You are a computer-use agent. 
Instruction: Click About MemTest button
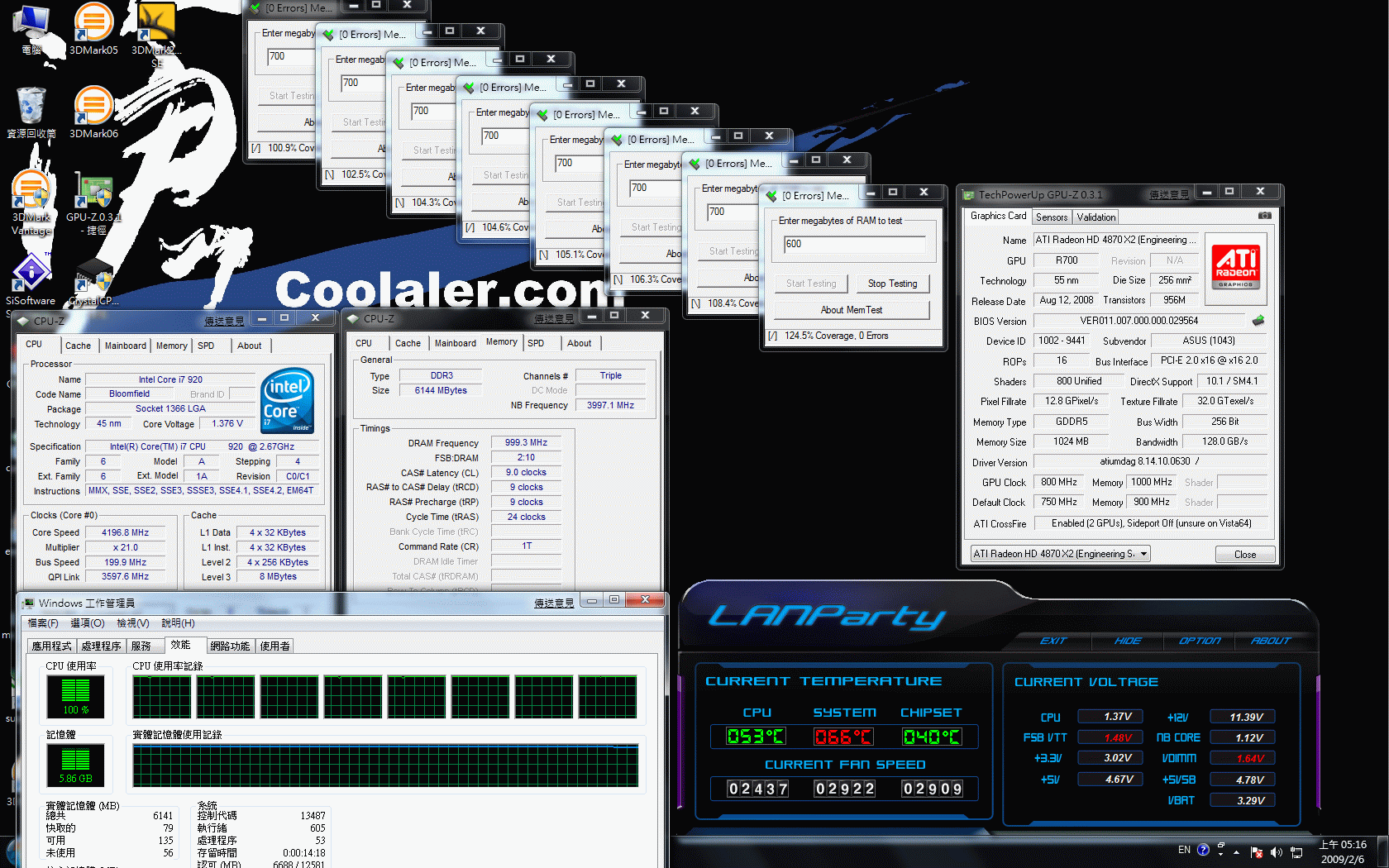coord(851,310)
